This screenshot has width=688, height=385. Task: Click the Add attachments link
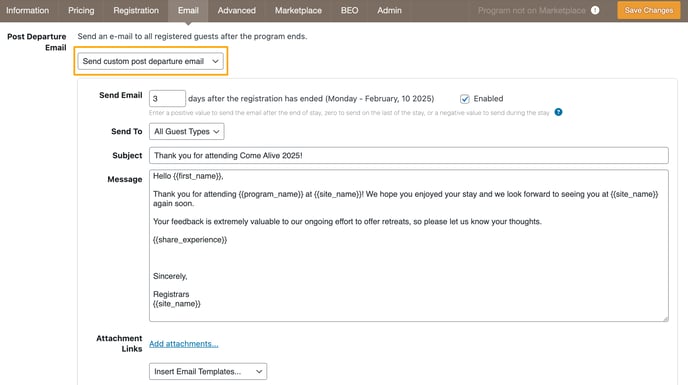point(183,344)
